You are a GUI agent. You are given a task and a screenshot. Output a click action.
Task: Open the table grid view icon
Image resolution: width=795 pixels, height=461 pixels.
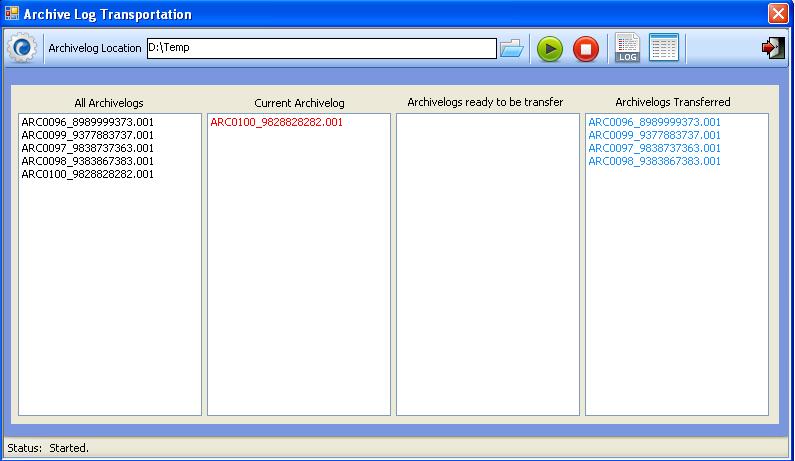[664, 48]
